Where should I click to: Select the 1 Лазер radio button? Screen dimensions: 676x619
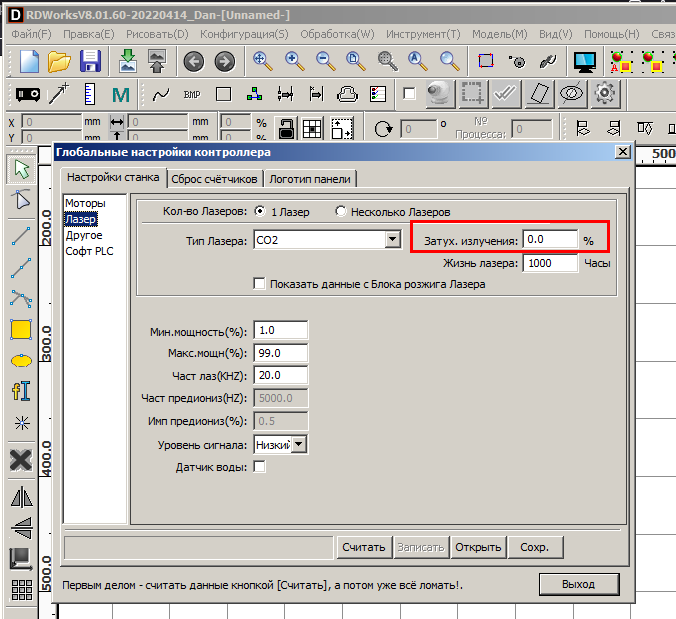(260, 211)
